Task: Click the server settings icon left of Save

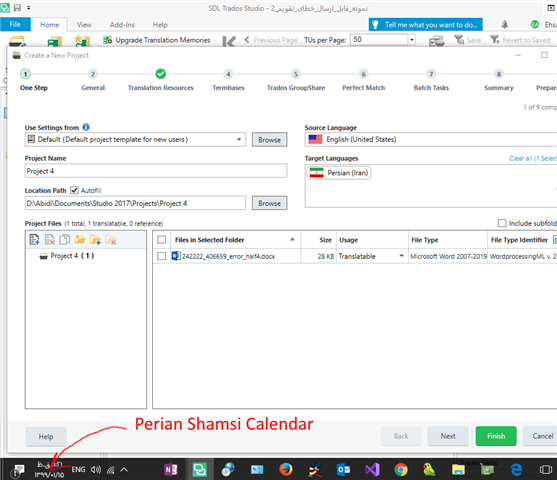Action: point(437,41)
